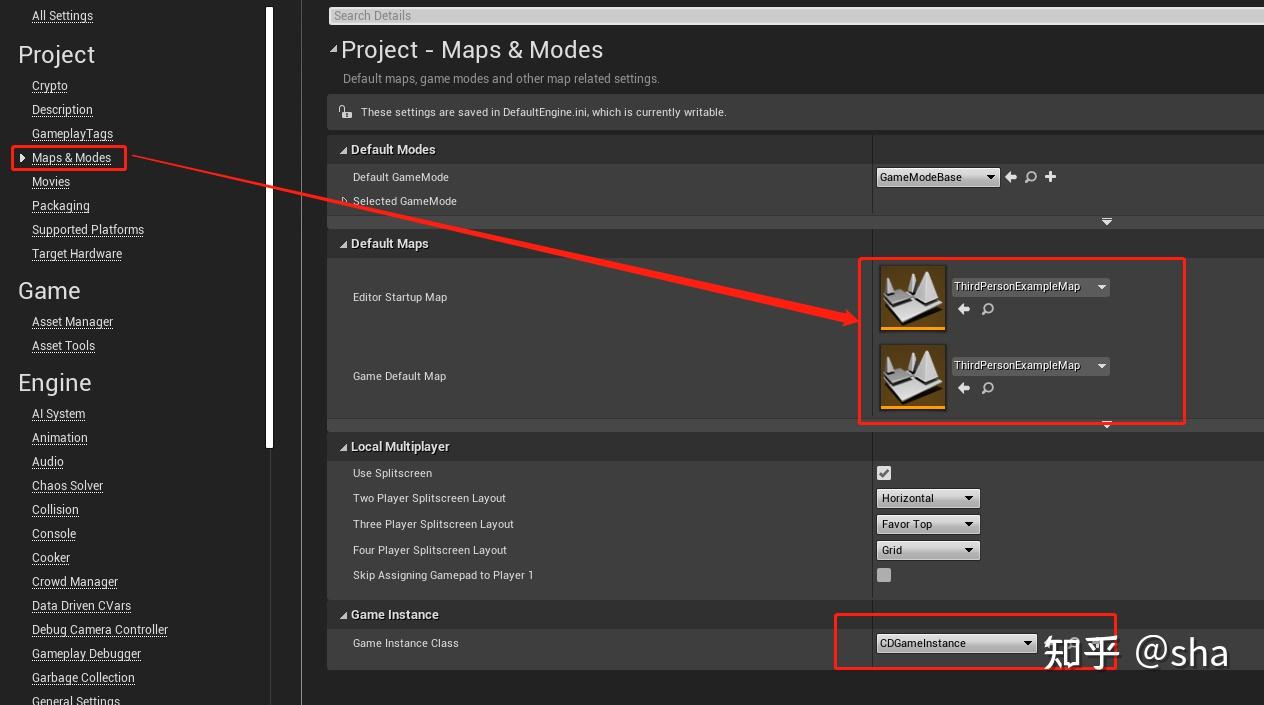Click the use-selected arrow for Editor Startup Map
The height and width of the screenshot is (705, 1264).
click(963, 309)
